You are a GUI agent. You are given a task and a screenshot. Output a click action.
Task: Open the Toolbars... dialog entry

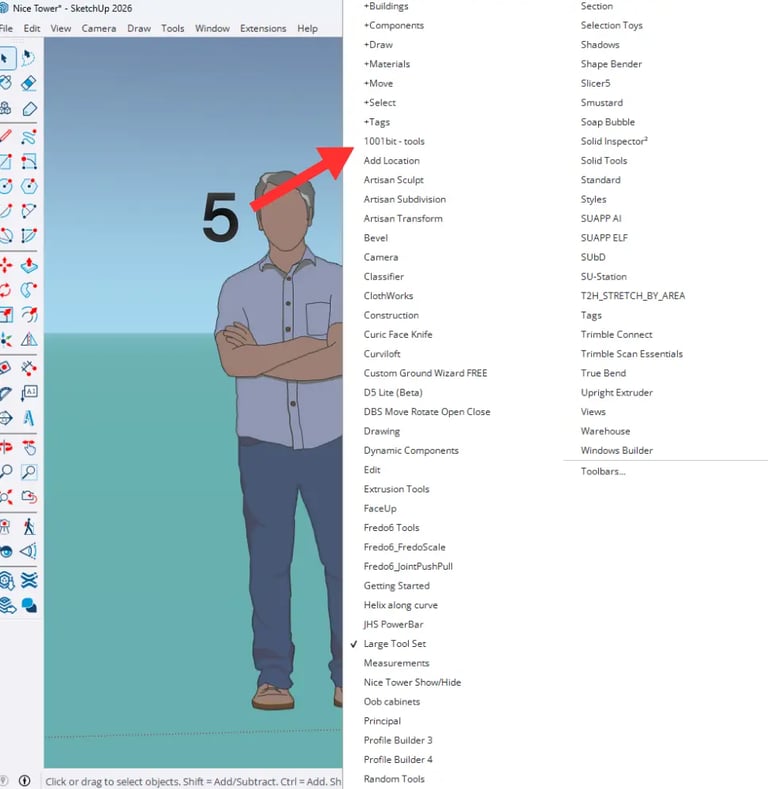[602, 471]
